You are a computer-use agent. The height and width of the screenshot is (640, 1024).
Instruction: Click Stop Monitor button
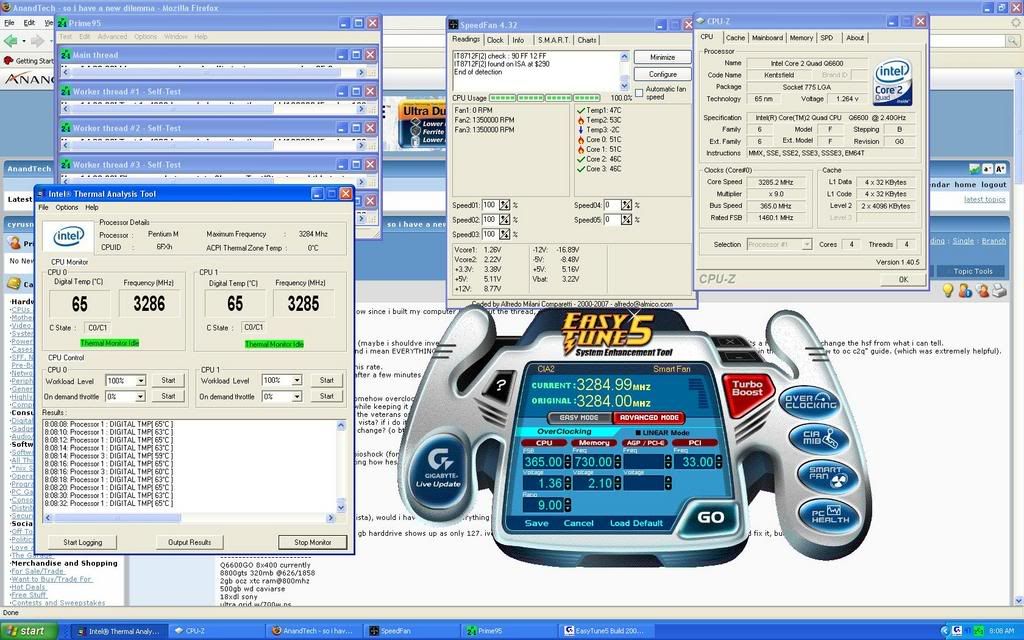coord(312,542)
